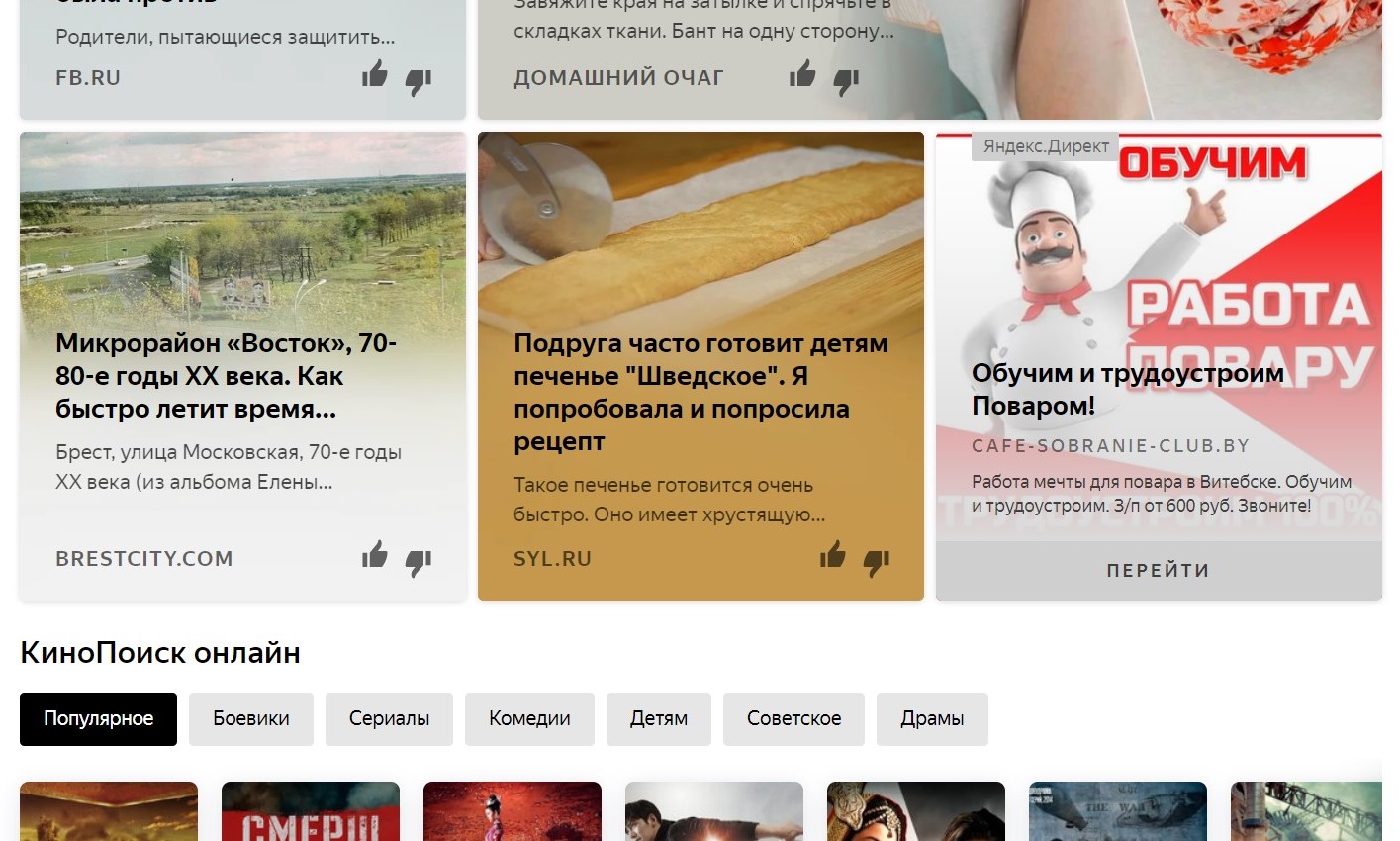Click the Родители, пытающиеся защитить snippet
The image size is (1400, 841).
[226, 37]
